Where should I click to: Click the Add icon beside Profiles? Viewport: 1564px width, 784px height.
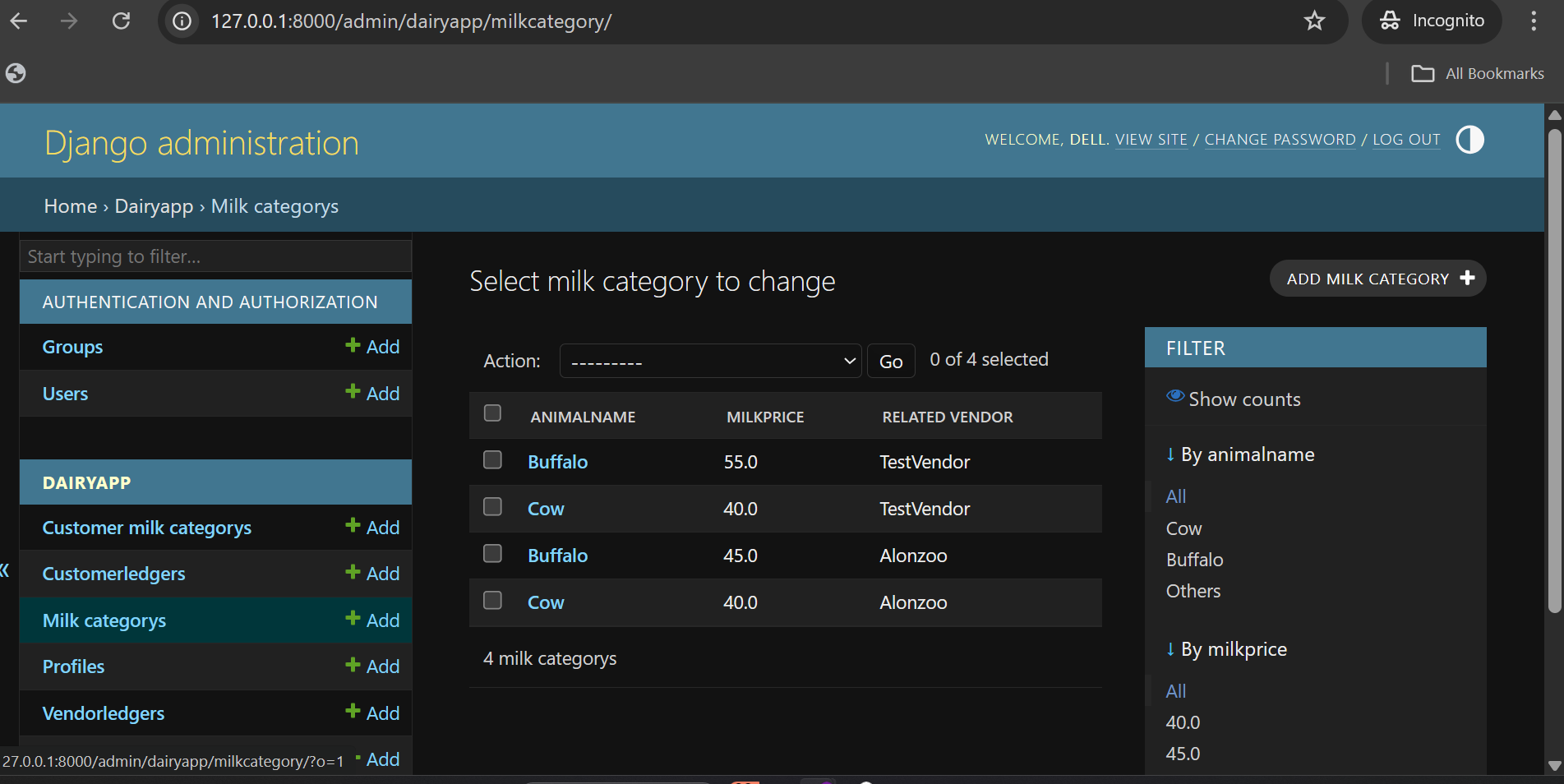pos(352,666)
